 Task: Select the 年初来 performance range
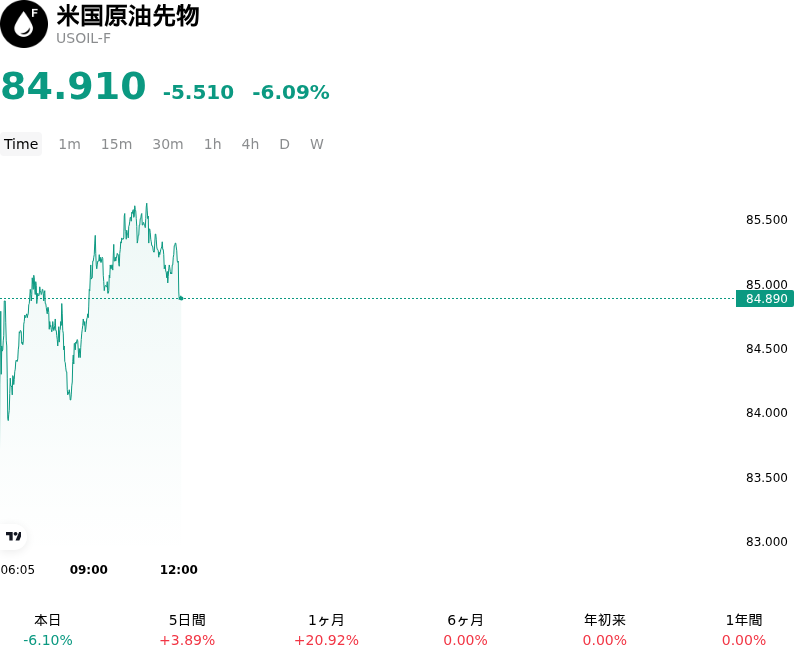605,630
